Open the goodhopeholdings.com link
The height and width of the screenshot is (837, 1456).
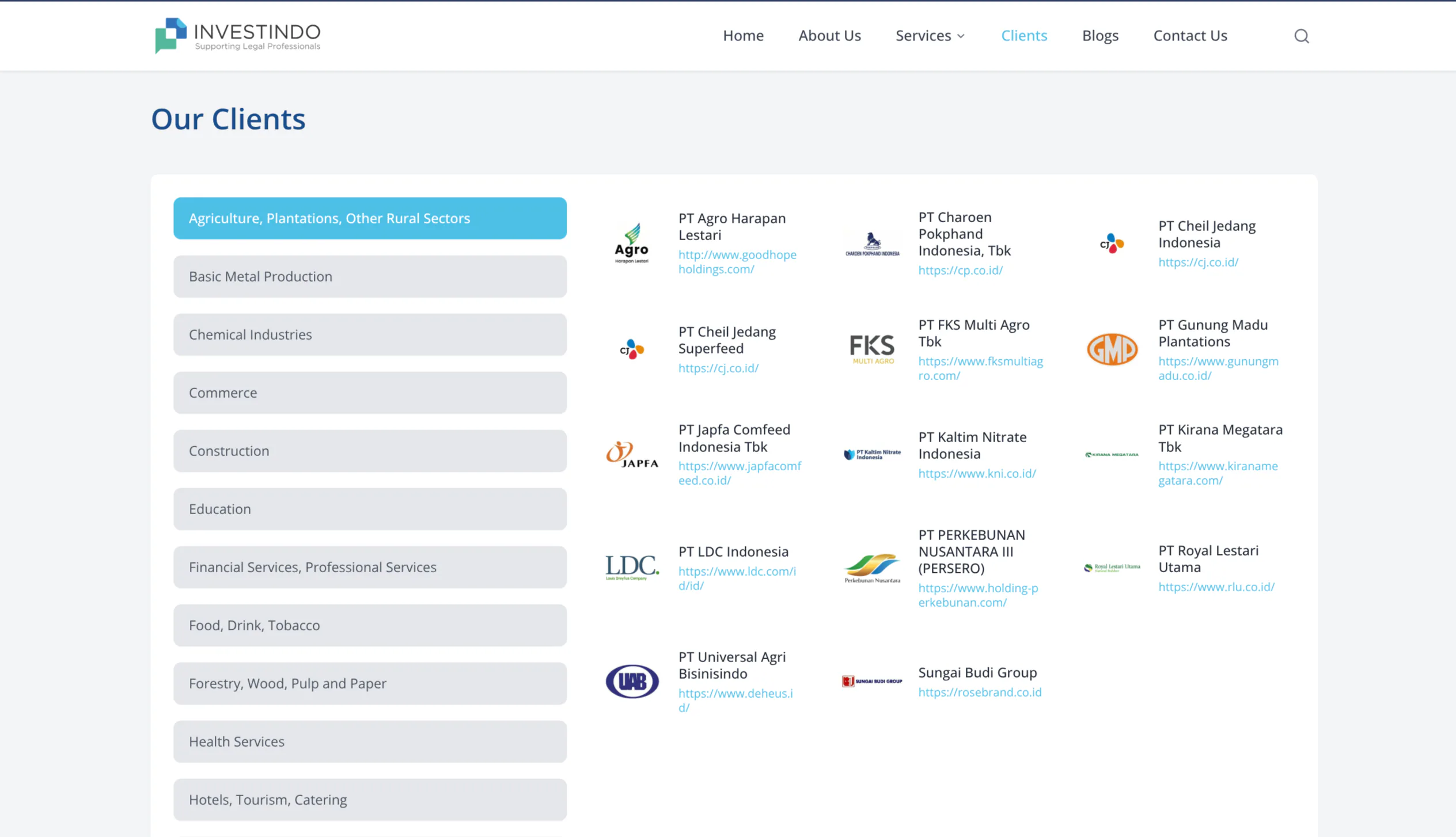(x=737, y=262)
